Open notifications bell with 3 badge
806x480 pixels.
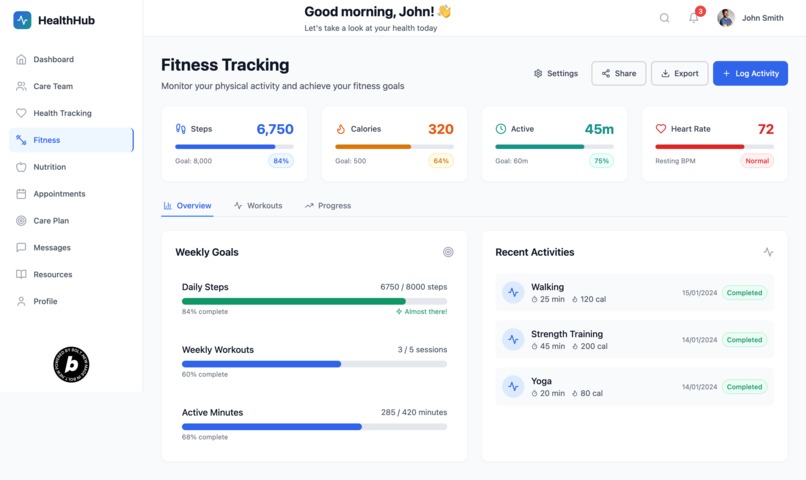[x=694, y=18]
